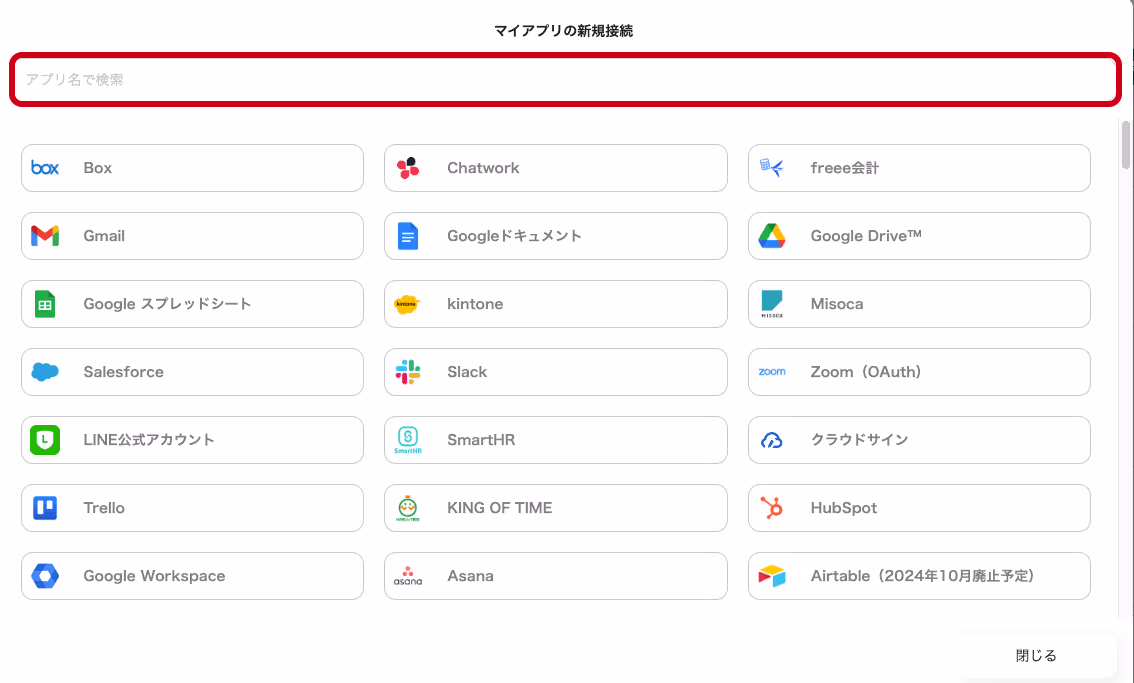Pick the HubSpot label text
The height and width of the screenshot is (683, 1134).
[x=844, y=508]
